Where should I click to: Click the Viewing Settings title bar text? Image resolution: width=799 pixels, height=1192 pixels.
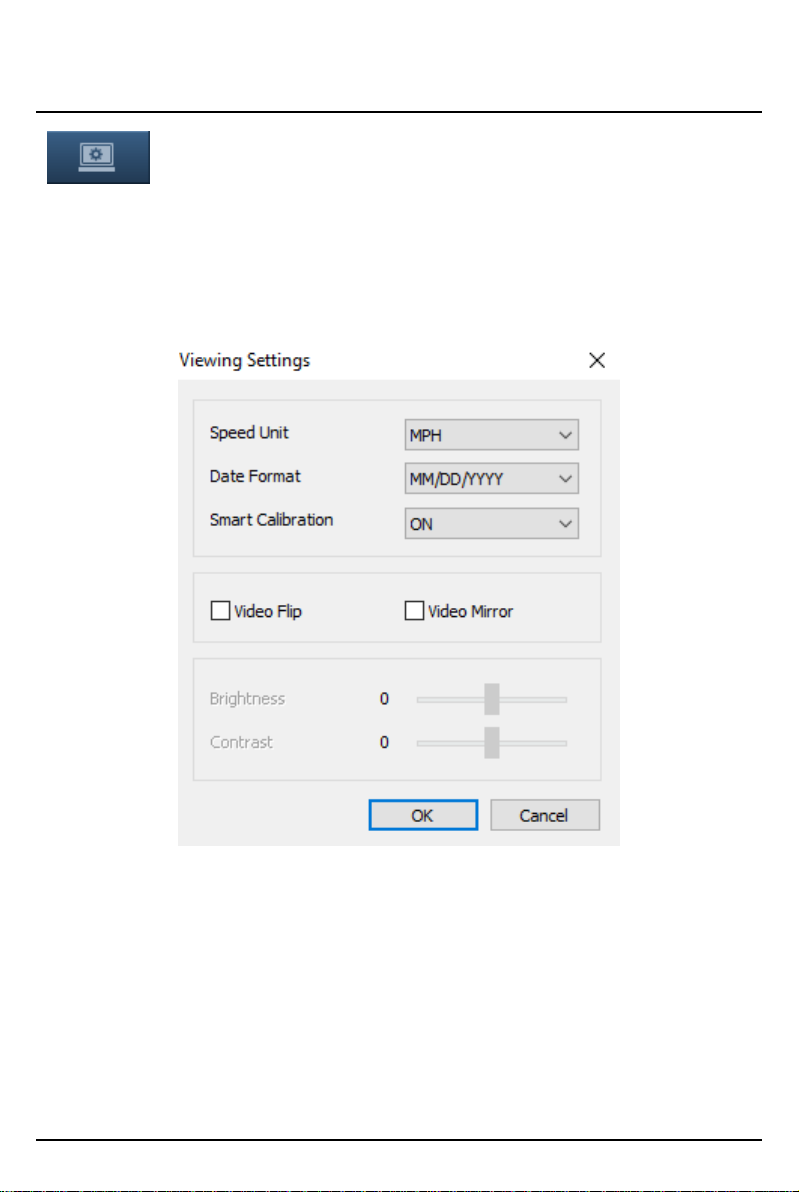point(245,360)
